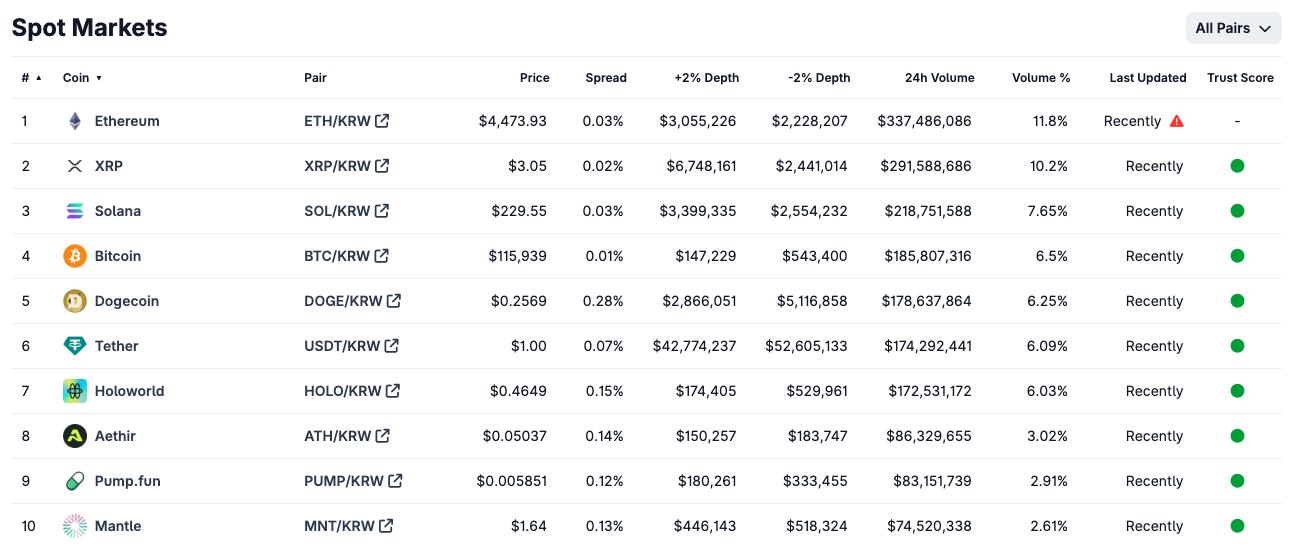
Task: Open external link icon beside SOL/KRW
Action: tap(382, 211)
